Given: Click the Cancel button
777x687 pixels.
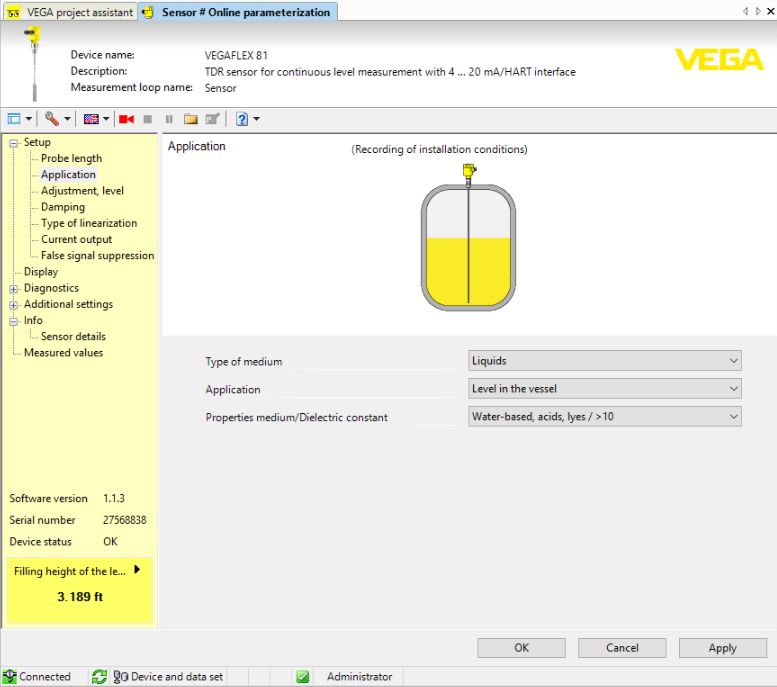Looking at the screenshot, I should [622, 648].
